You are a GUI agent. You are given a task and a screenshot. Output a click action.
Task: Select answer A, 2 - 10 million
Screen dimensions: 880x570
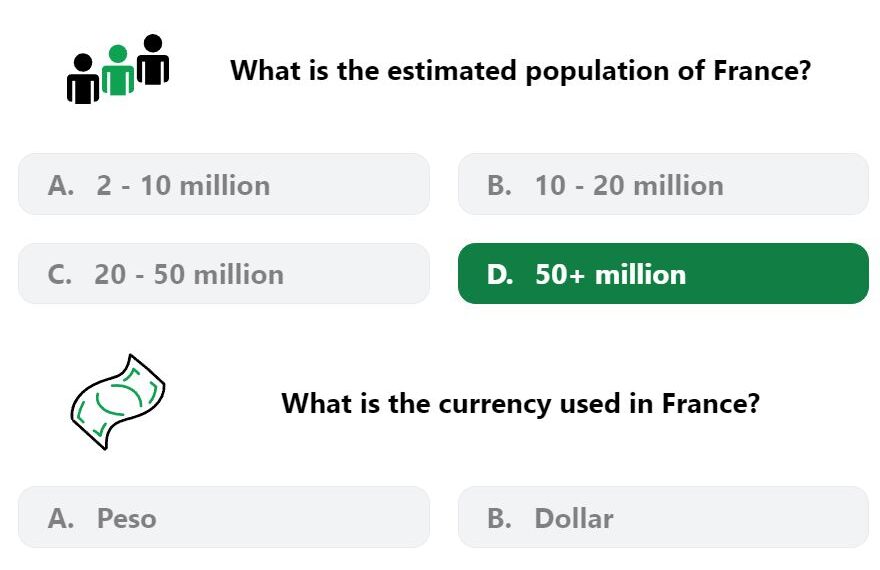[x=224, y=184]
